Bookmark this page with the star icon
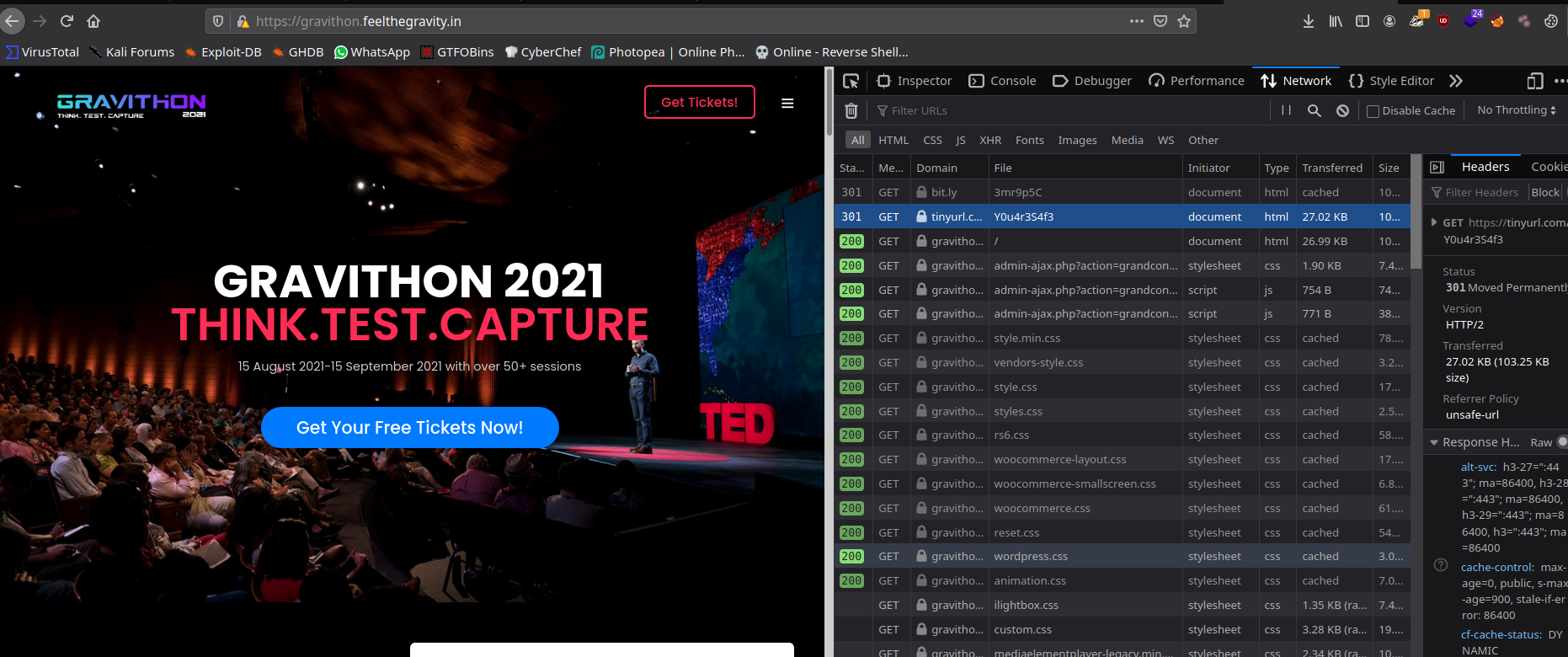The height and width of the screenshot is (657, 1568). pyautogui.click(x=1184, y=21)
